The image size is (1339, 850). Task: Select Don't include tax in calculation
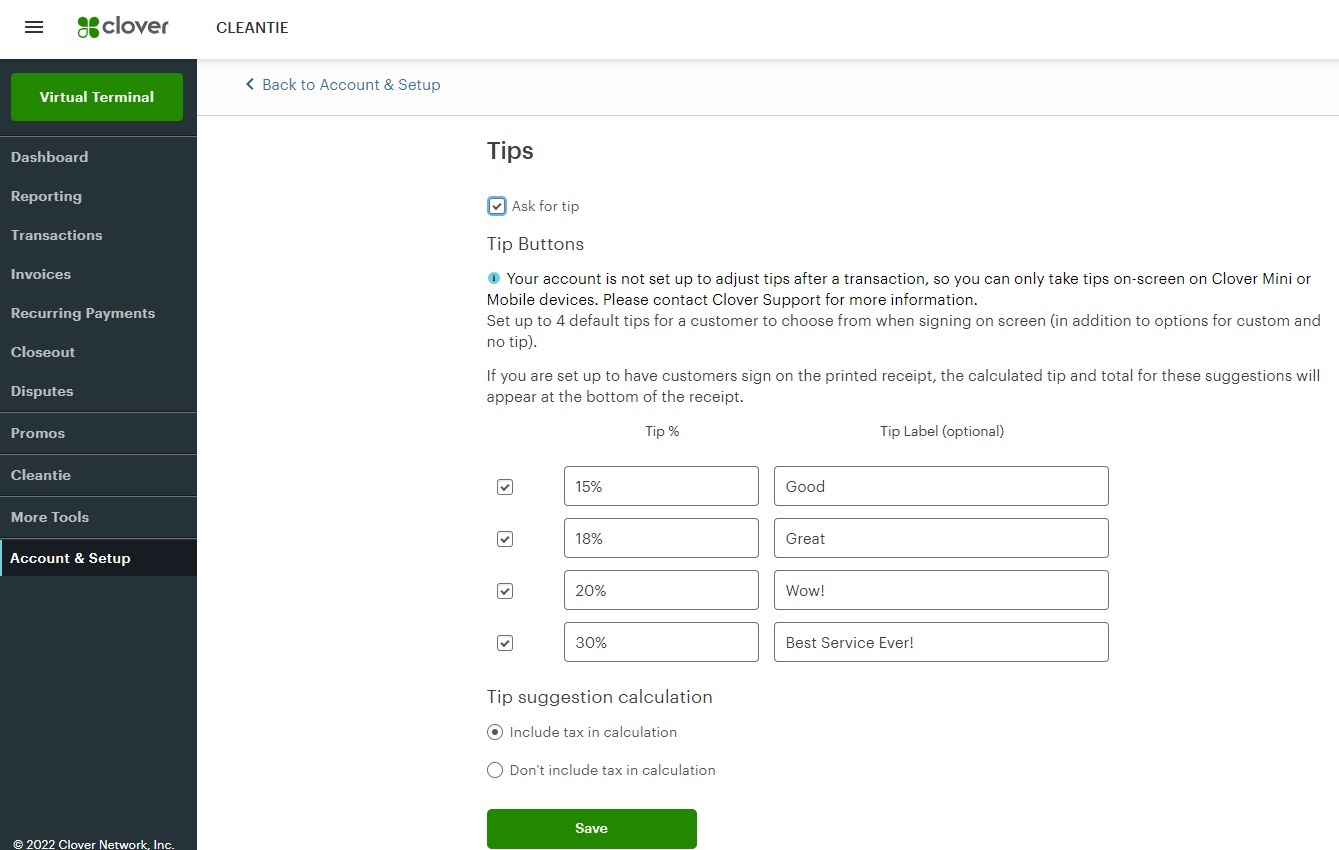click(x=495, y=770)
